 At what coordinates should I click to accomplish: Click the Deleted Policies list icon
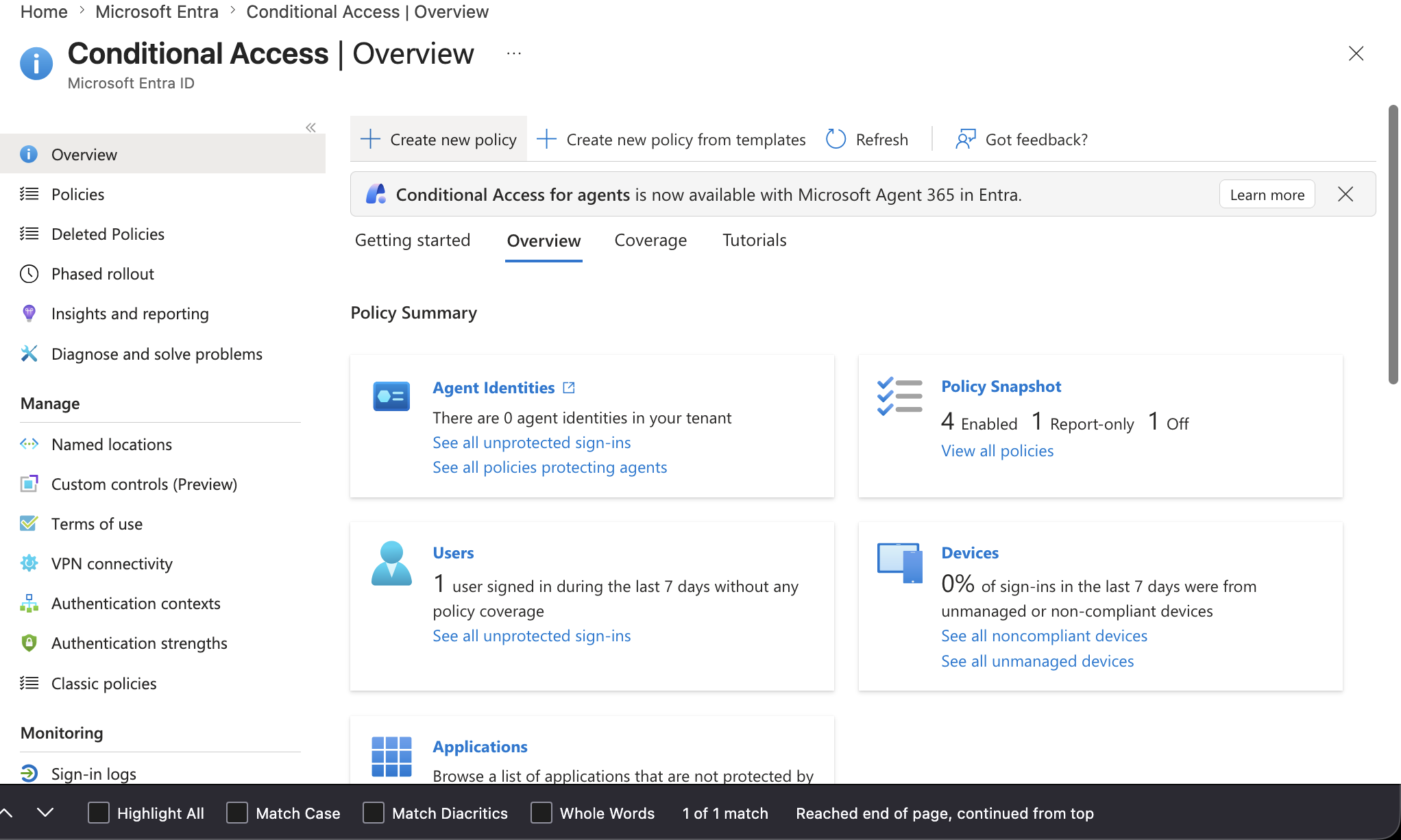click(x=29, y=234)
